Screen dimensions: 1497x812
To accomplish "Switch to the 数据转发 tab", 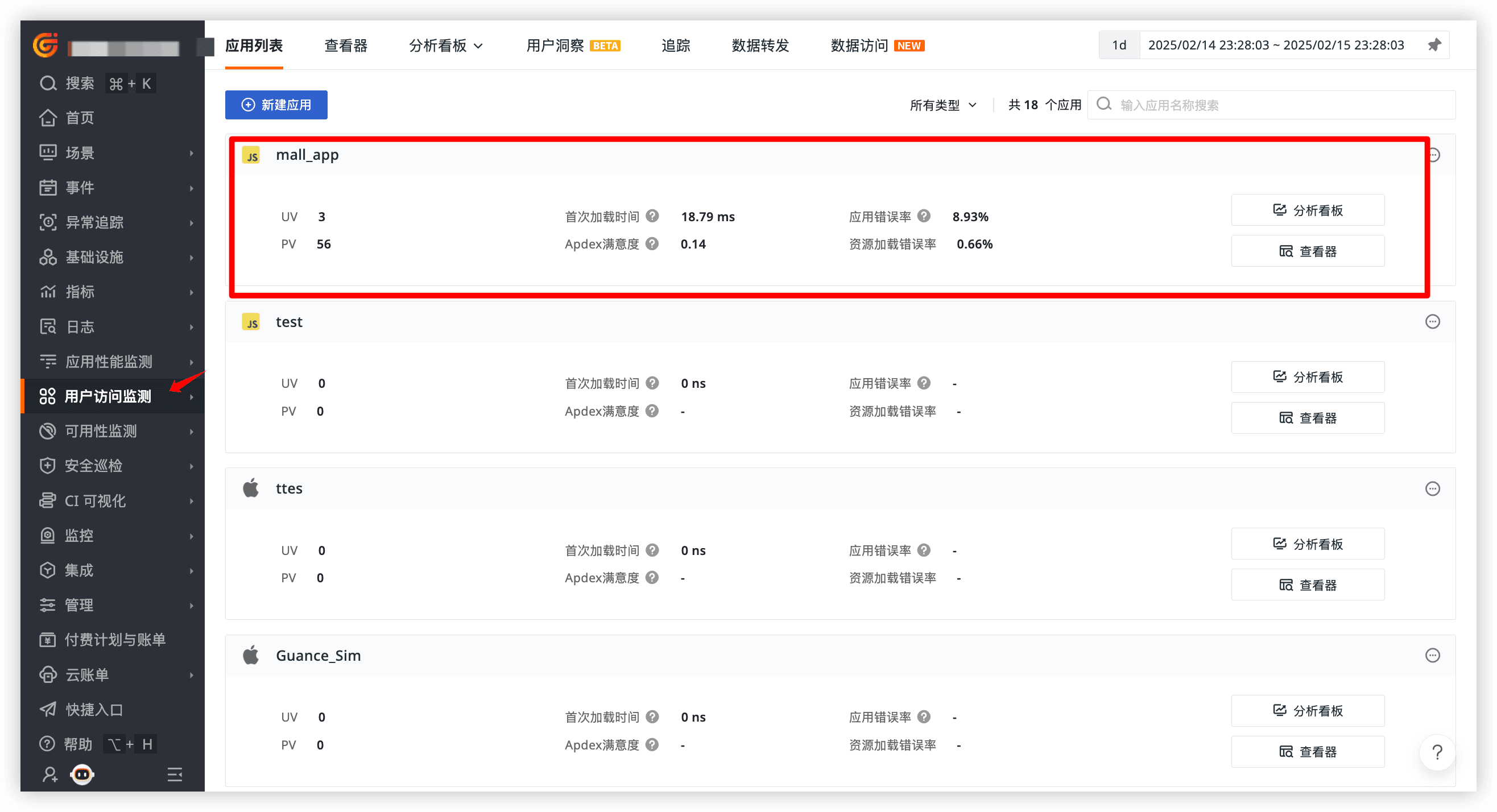I will [760, 45].
